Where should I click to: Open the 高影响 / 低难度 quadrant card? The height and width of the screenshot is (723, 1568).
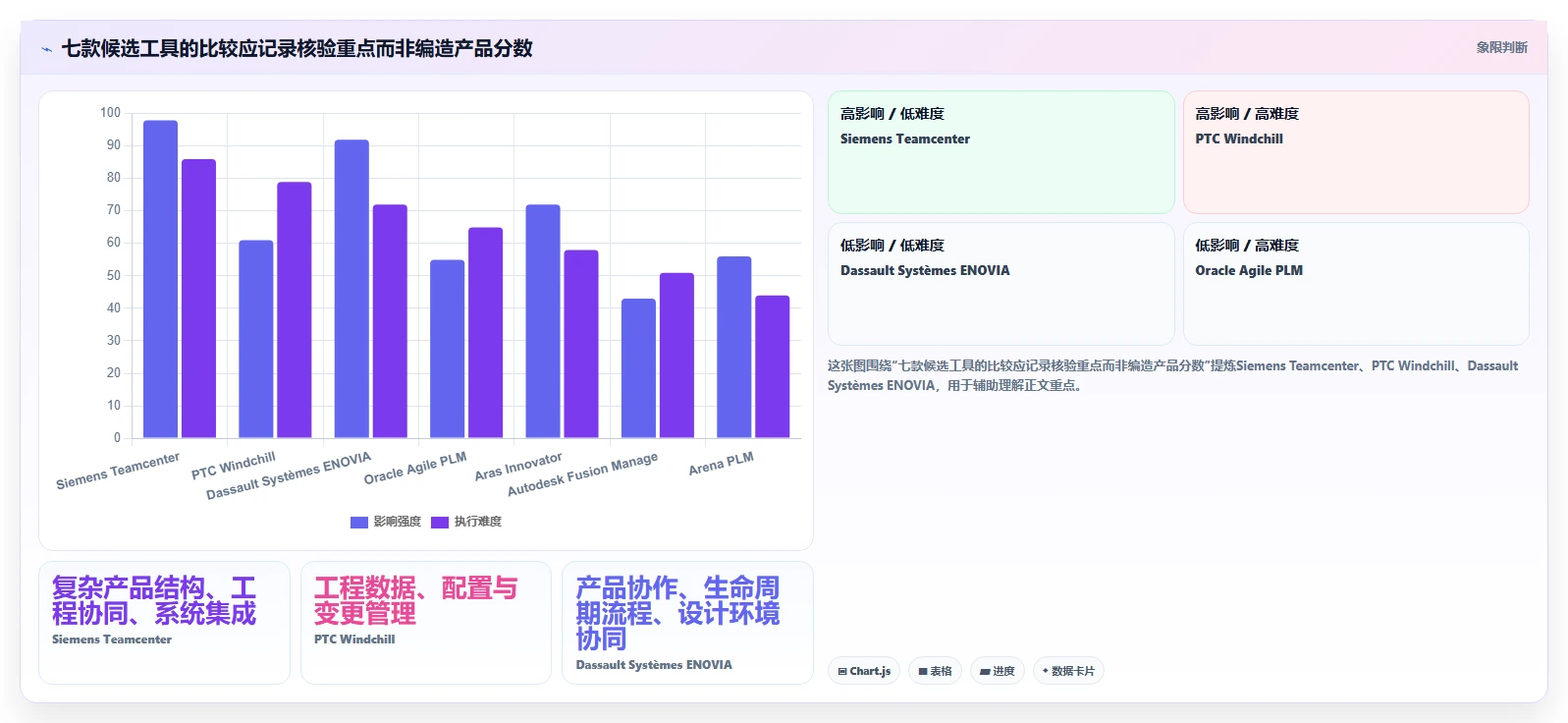(1000, 152)
